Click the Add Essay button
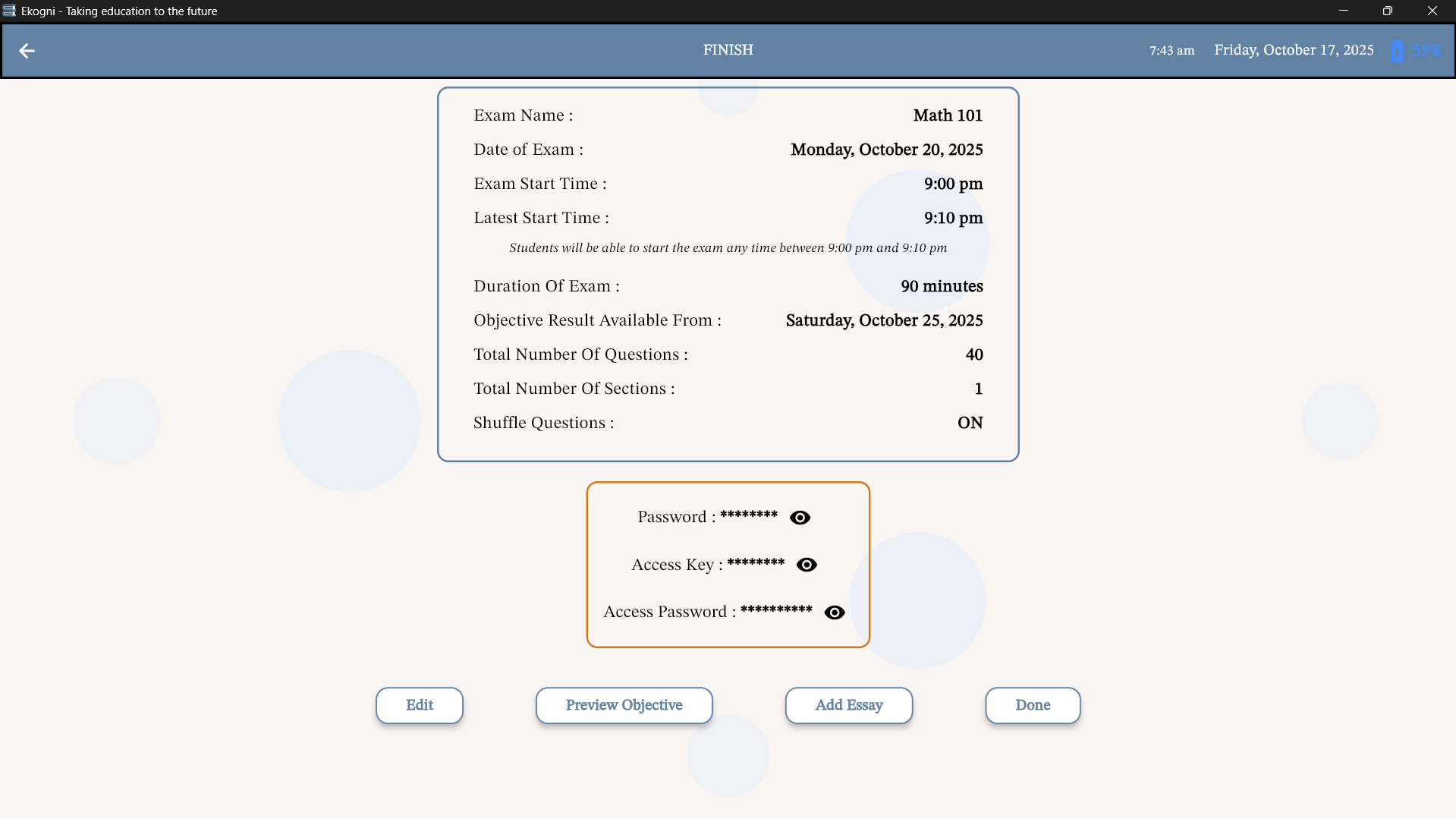The image size is (1456, 819). 848,705
